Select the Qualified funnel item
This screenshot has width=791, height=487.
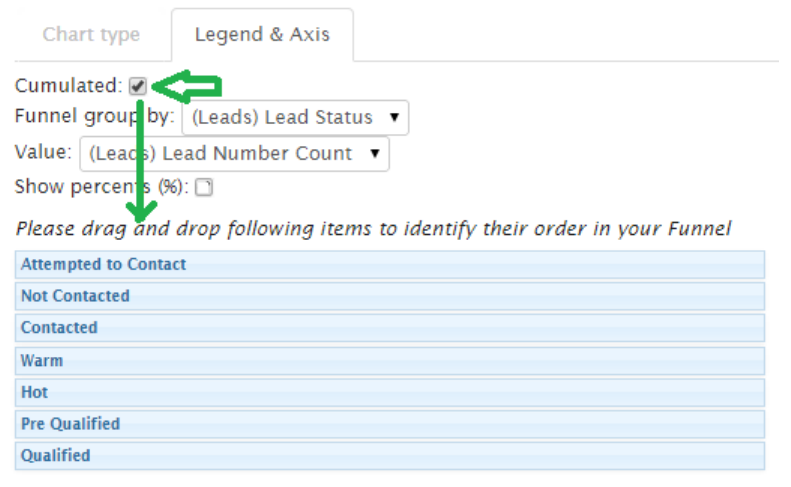[x=390, y=456]
